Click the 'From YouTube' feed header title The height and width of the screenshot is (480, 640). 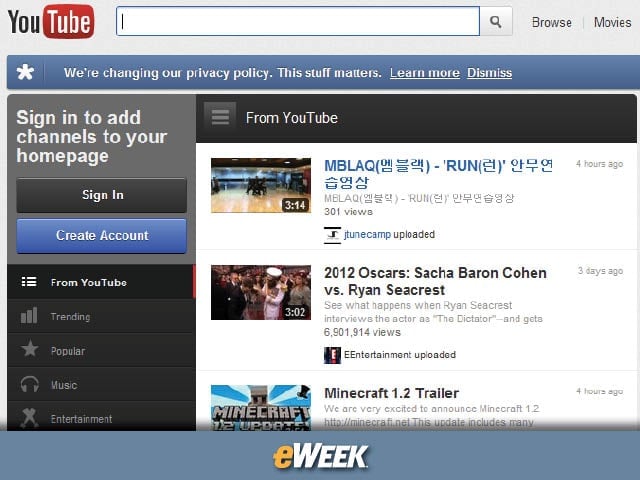click(291, 118)
